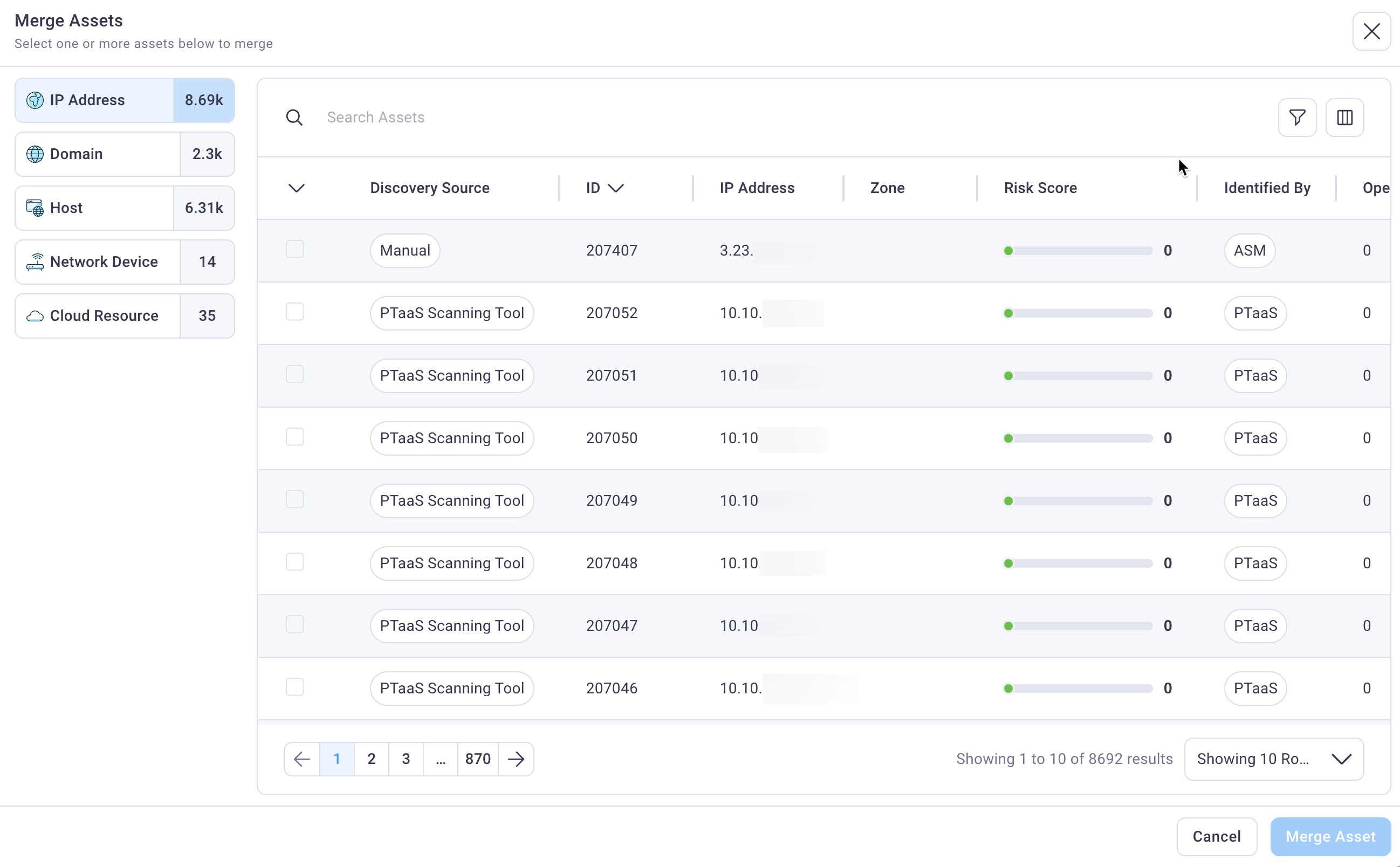The image size is (1400, 867).
Task: Click PTaaS identified-by tag for 207046
Action: click(x=1255, y=688)
